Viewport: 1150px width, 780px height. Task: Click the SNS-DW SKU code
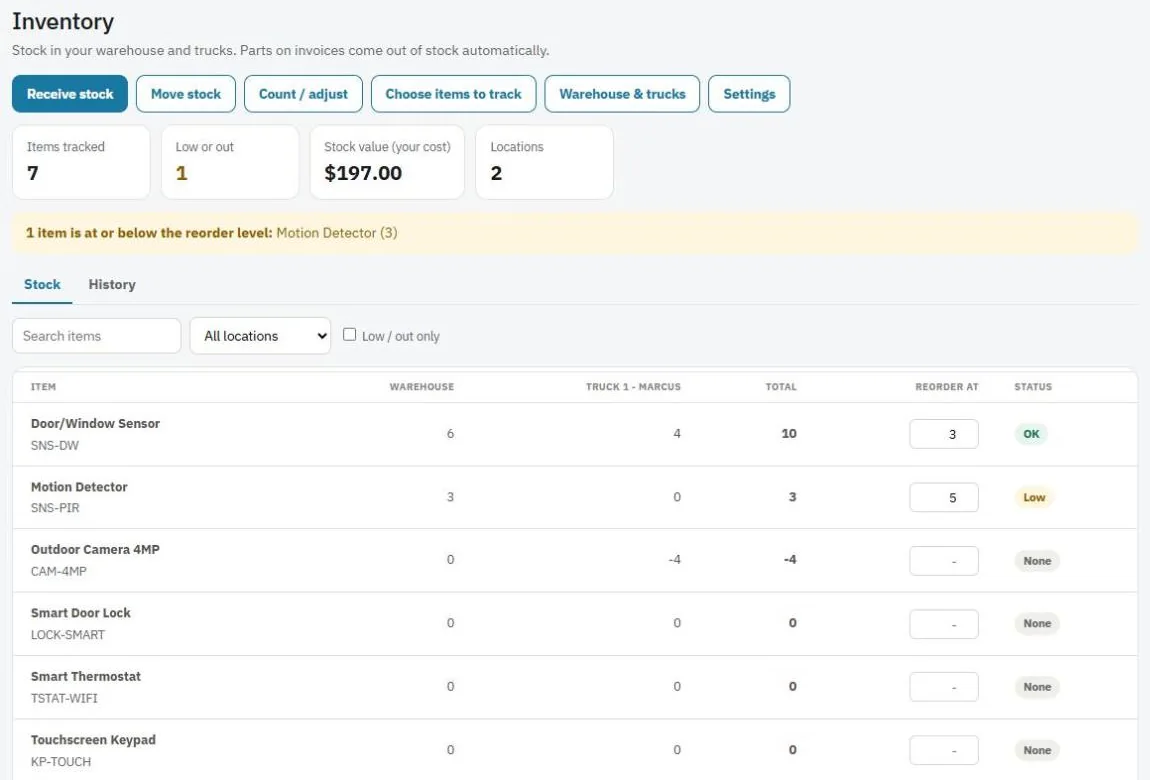point(54,445)
